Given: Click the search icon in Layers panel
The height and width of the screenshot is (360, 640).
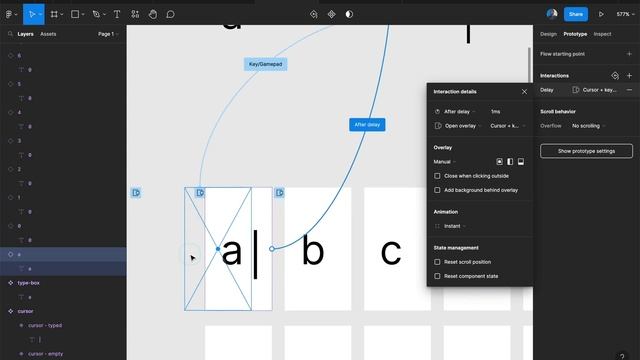Looking at the screenshot, I should [10, 34].
